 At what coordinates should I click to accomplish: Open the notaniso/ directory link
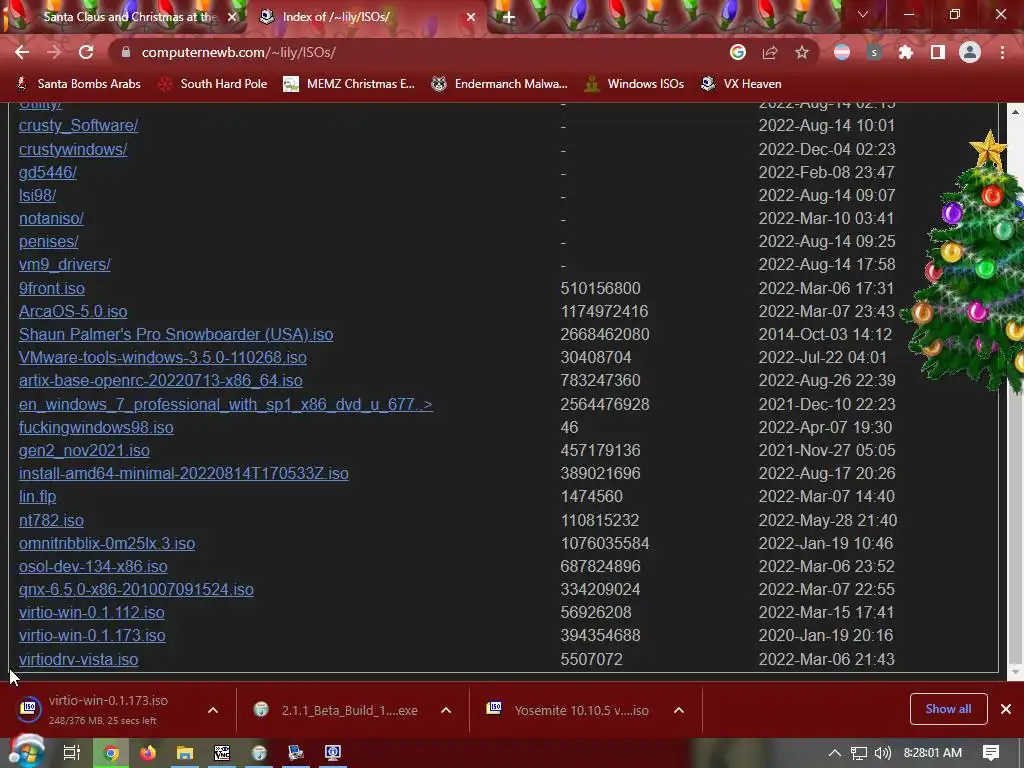click(x=51, y=219)
